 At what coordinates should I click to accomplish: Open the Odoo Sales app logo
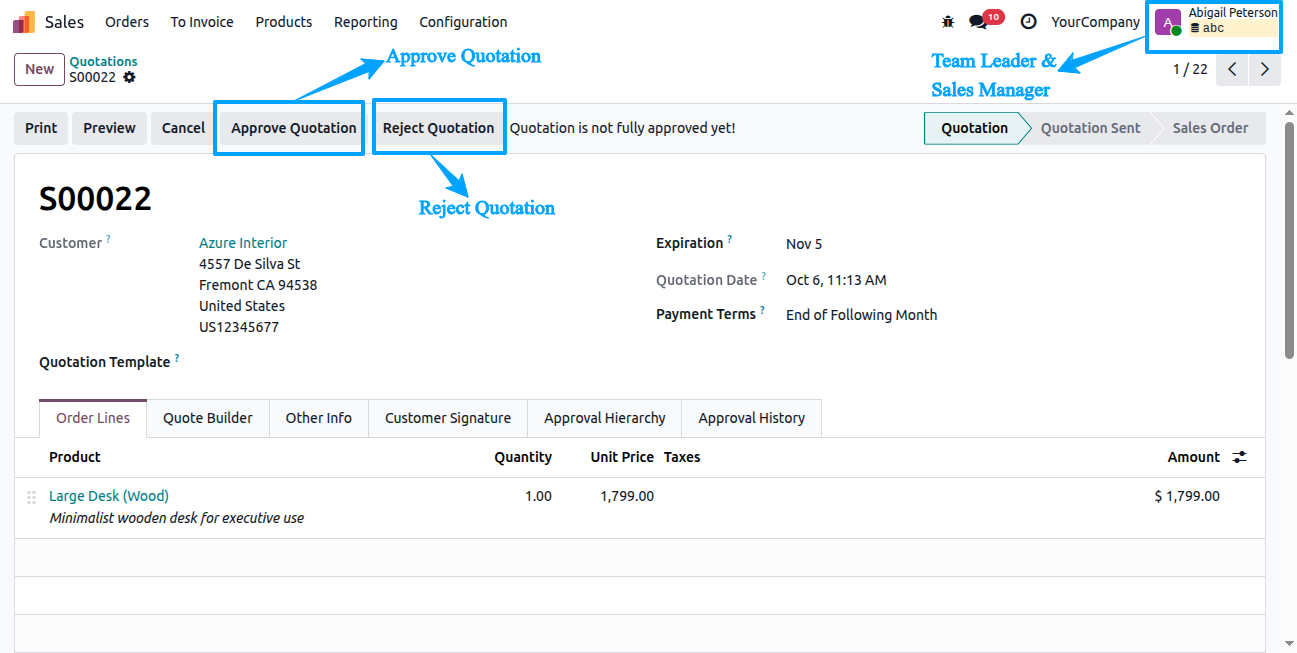point(24,22)
